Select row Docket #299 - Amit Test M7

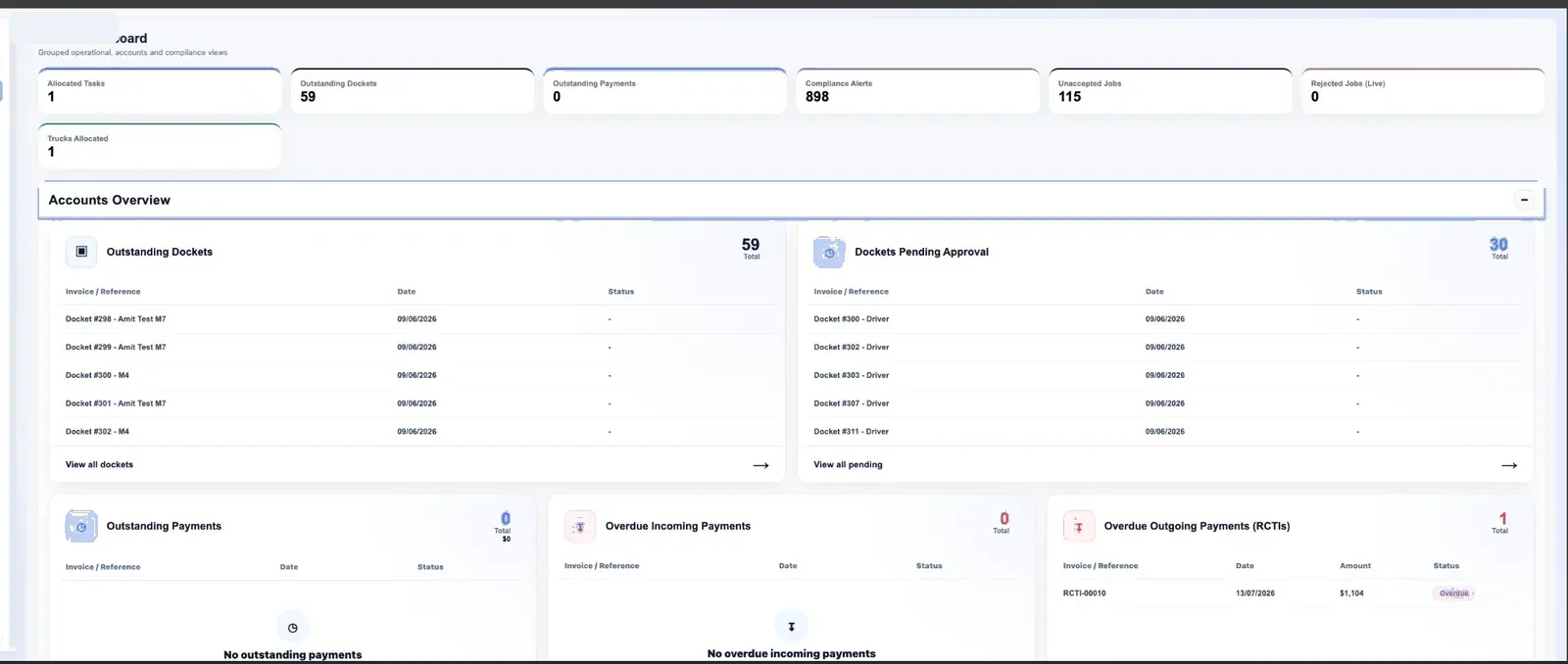(x=418, y=348)
